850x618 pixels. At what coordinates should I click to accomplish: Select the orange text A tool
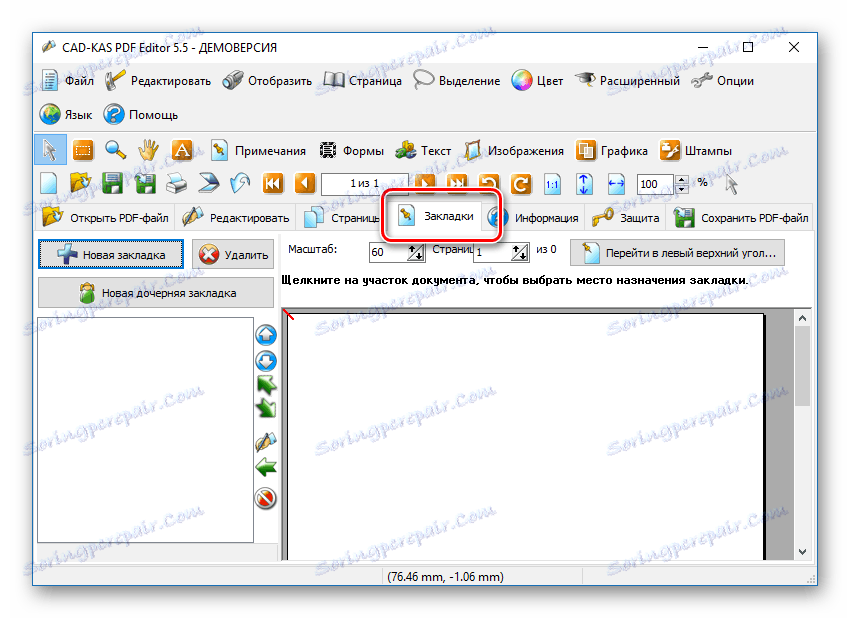(182, 150)
